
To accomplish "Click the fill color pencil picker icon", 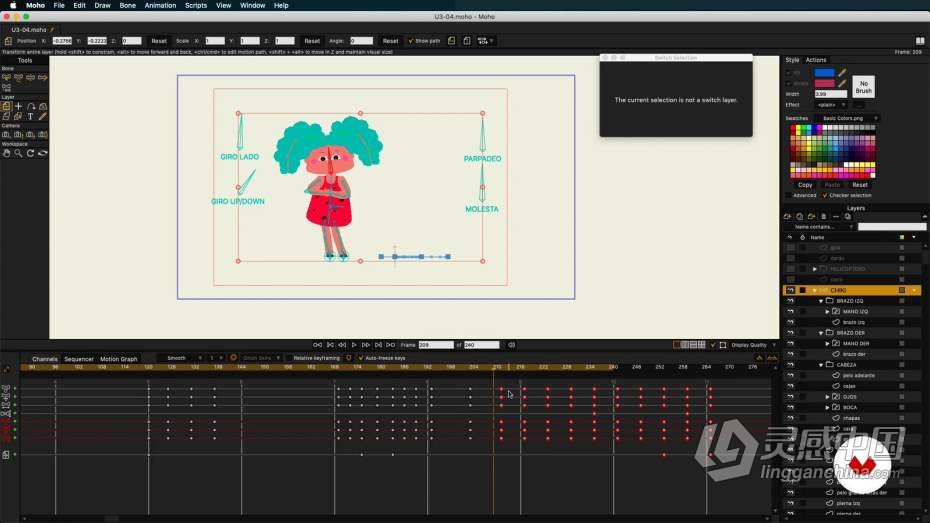I will pyautogui.click(x=842, y=72).
